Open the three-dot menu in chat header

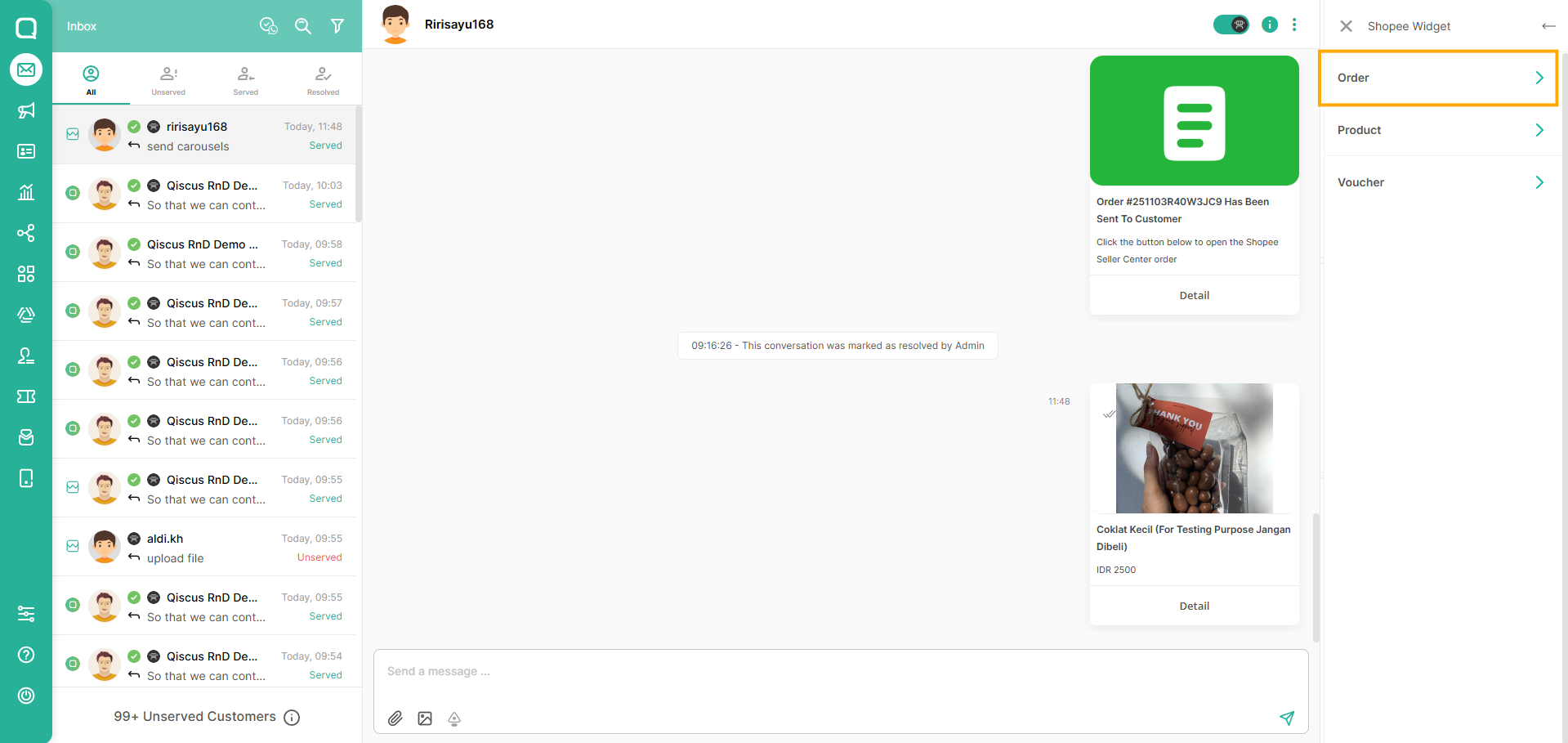click(1294, 25)
